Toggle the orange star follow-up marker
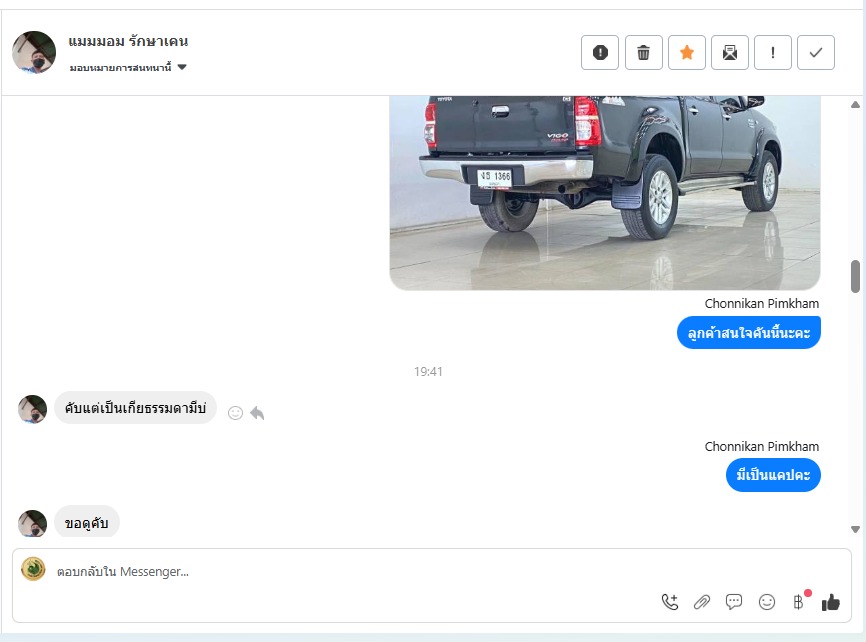This screenshot has width=866, height=642. pos(687,53)
